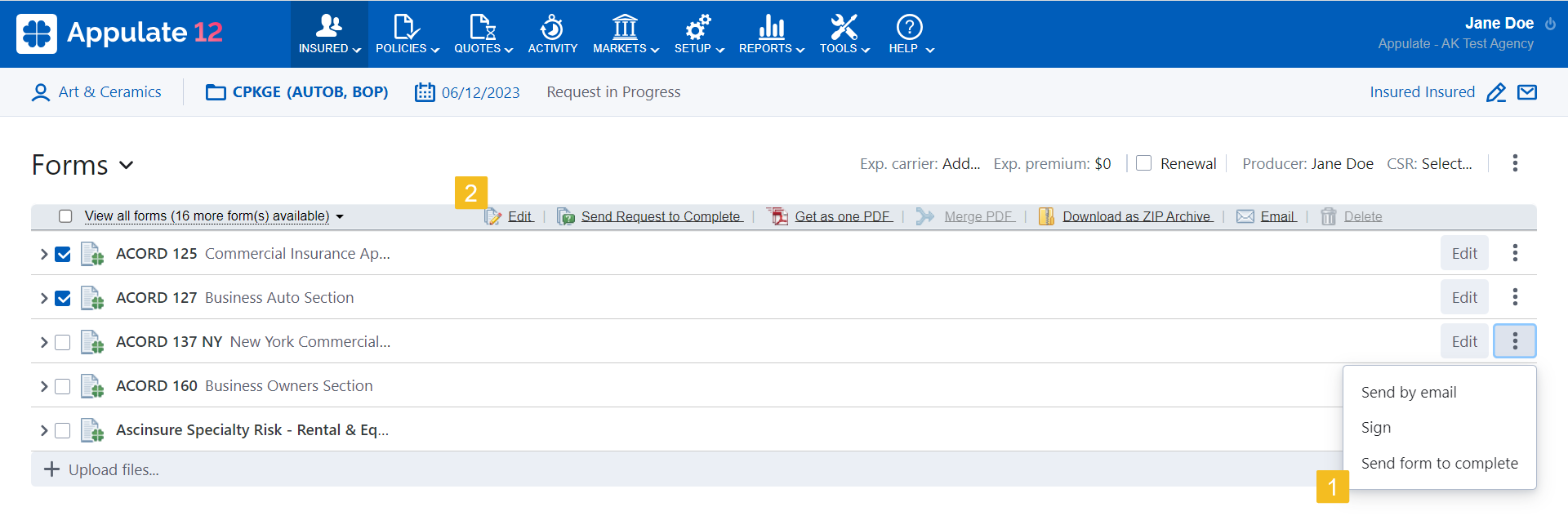Click the ZIP archive icon
Screen dimensions: 1568x529
click(x=1046, y=216)
